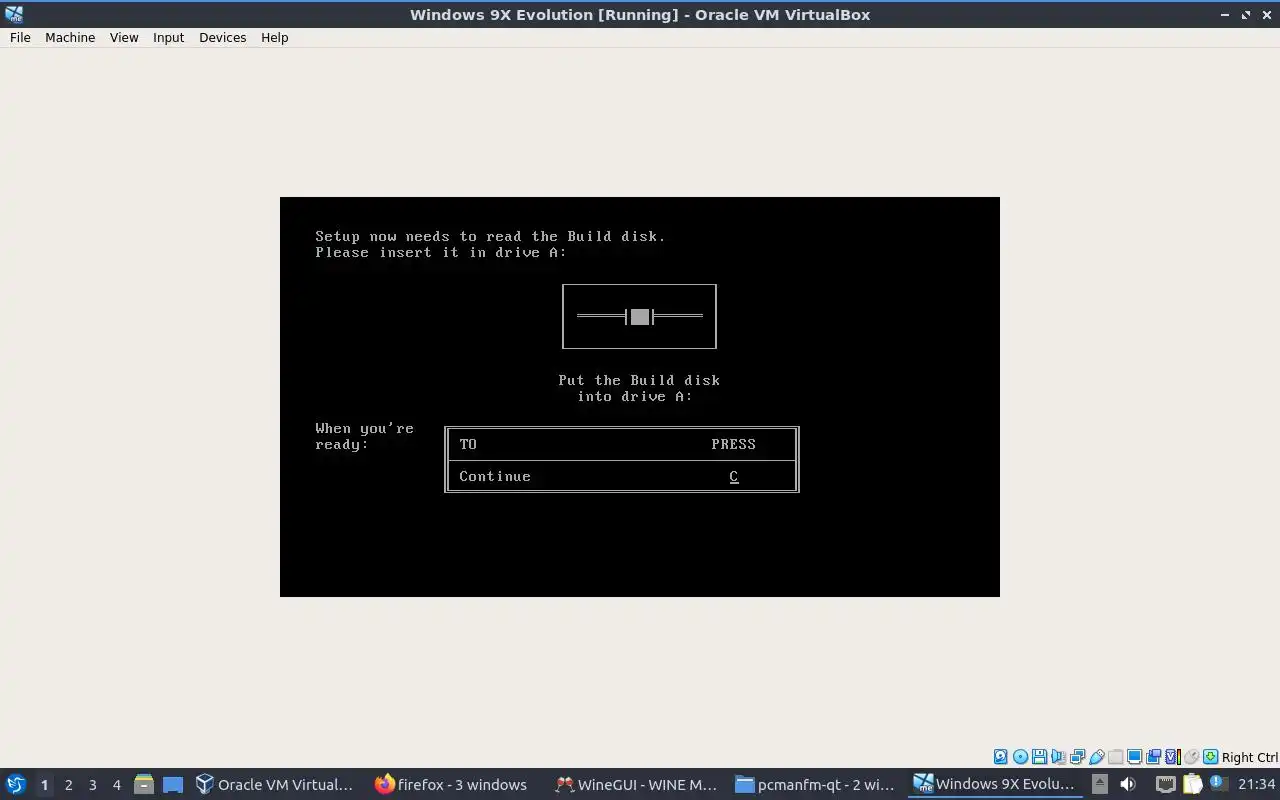Open the file manager launcher in panel
This screenshot has height=800, width=1280.
[x=143, y=784]
